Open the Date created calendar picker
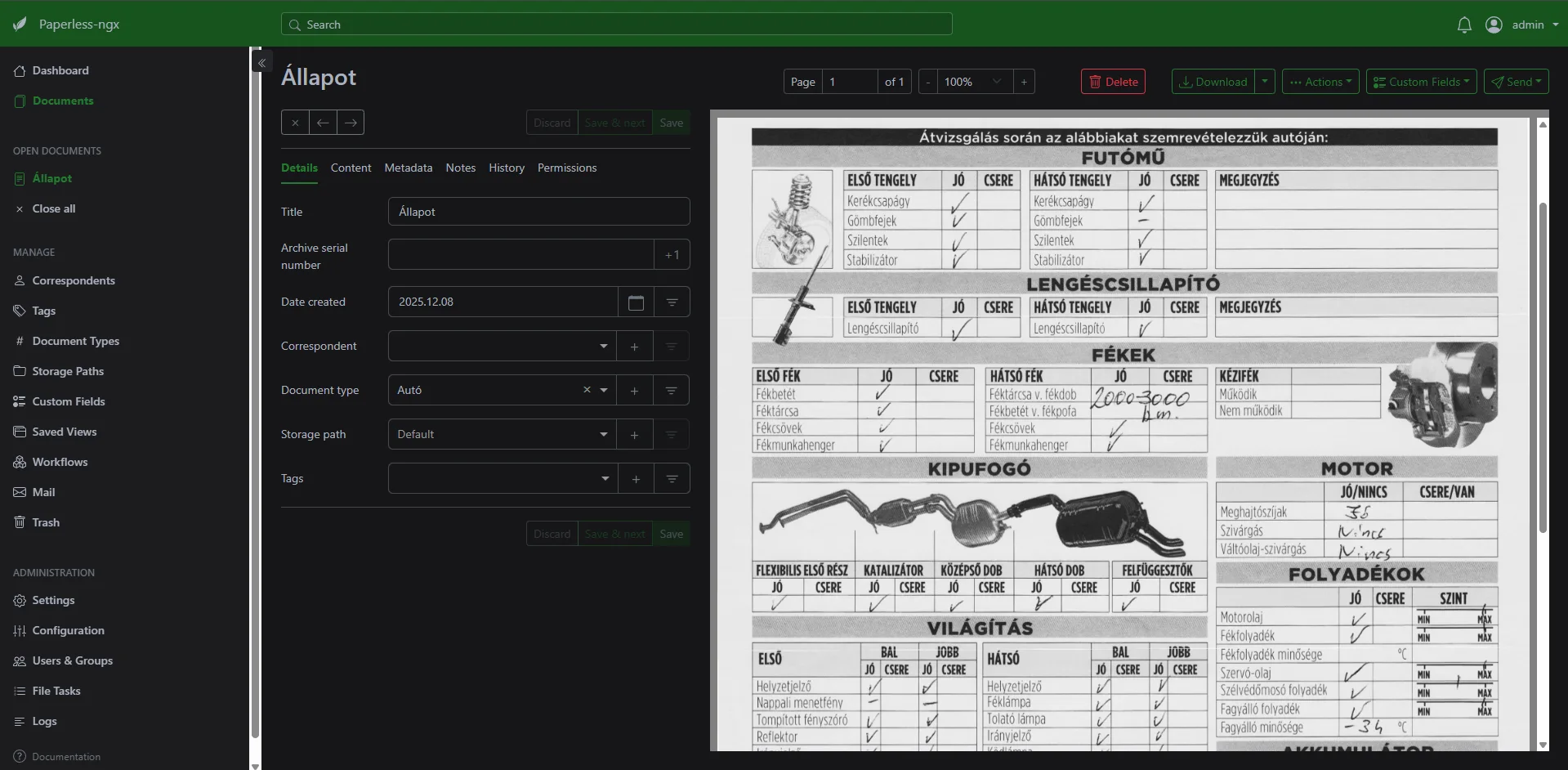1568x770 pixels. pos(636,302)
